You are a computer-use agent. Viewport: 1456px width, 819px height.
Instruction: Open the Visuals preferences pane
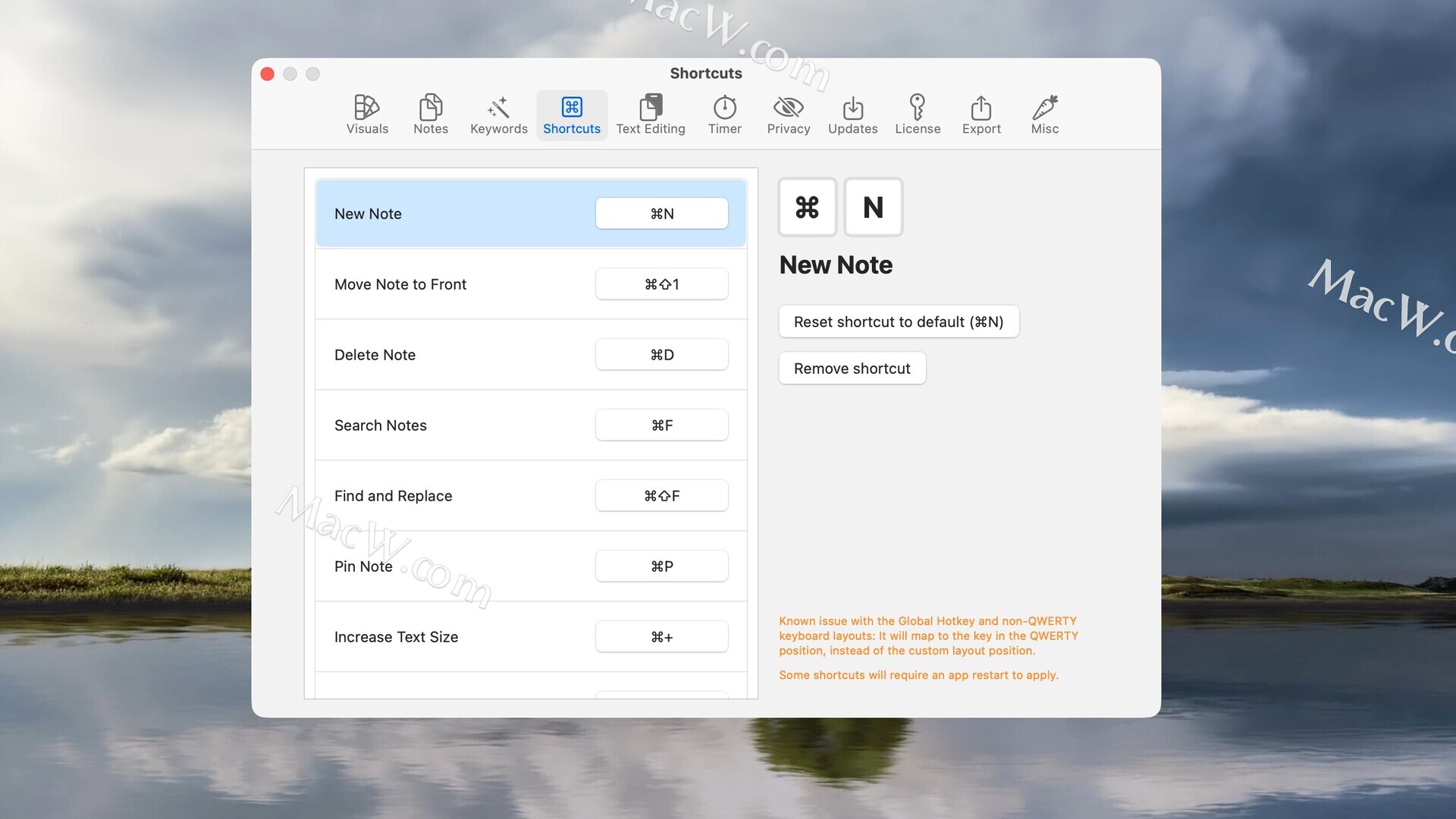point(367,115)
